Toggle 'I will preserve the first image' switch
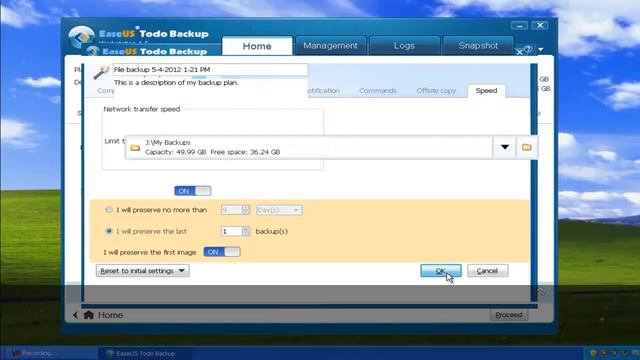 [222, 252]
